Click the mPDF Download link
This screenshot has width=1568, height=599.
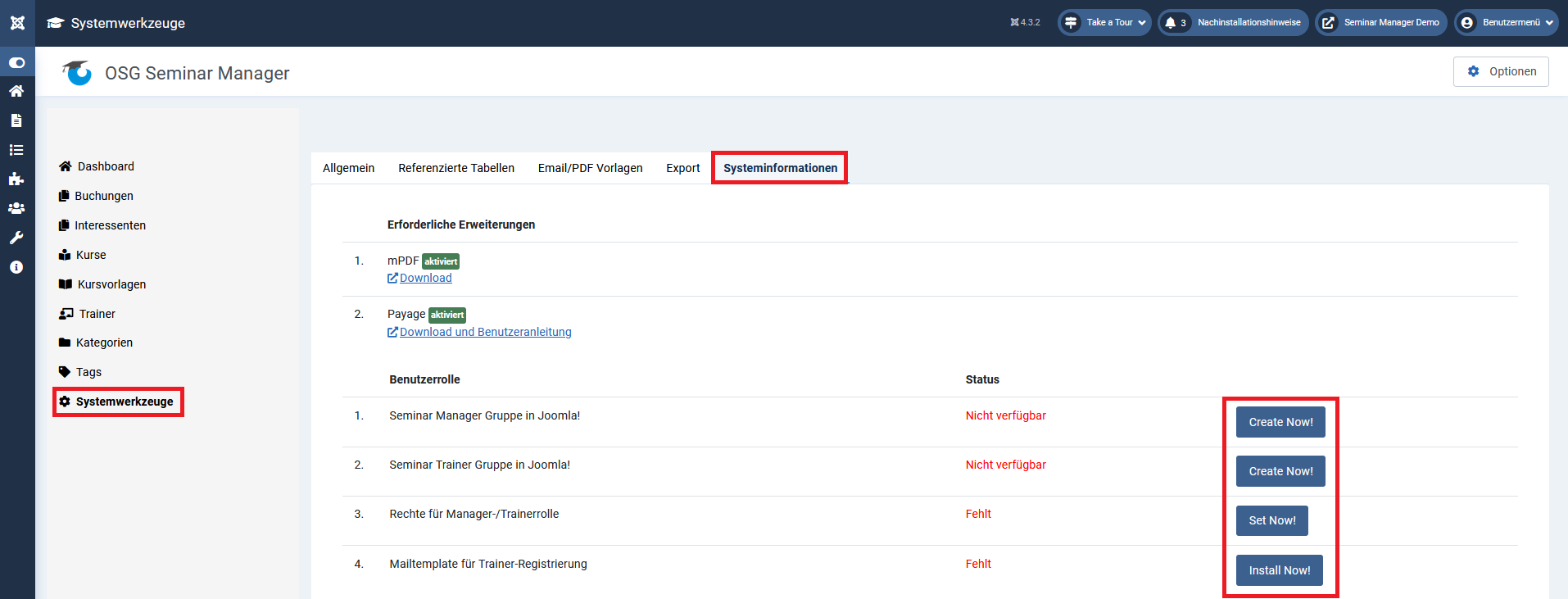pos(425,278)
